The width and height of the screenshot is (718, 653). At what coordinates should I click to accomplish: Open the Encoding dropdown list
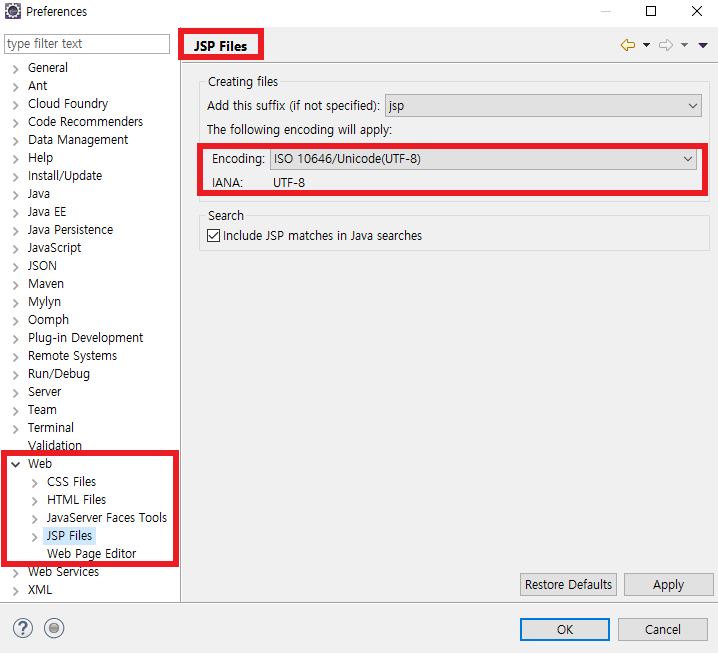pyautogui.click(x=483, y=159)
